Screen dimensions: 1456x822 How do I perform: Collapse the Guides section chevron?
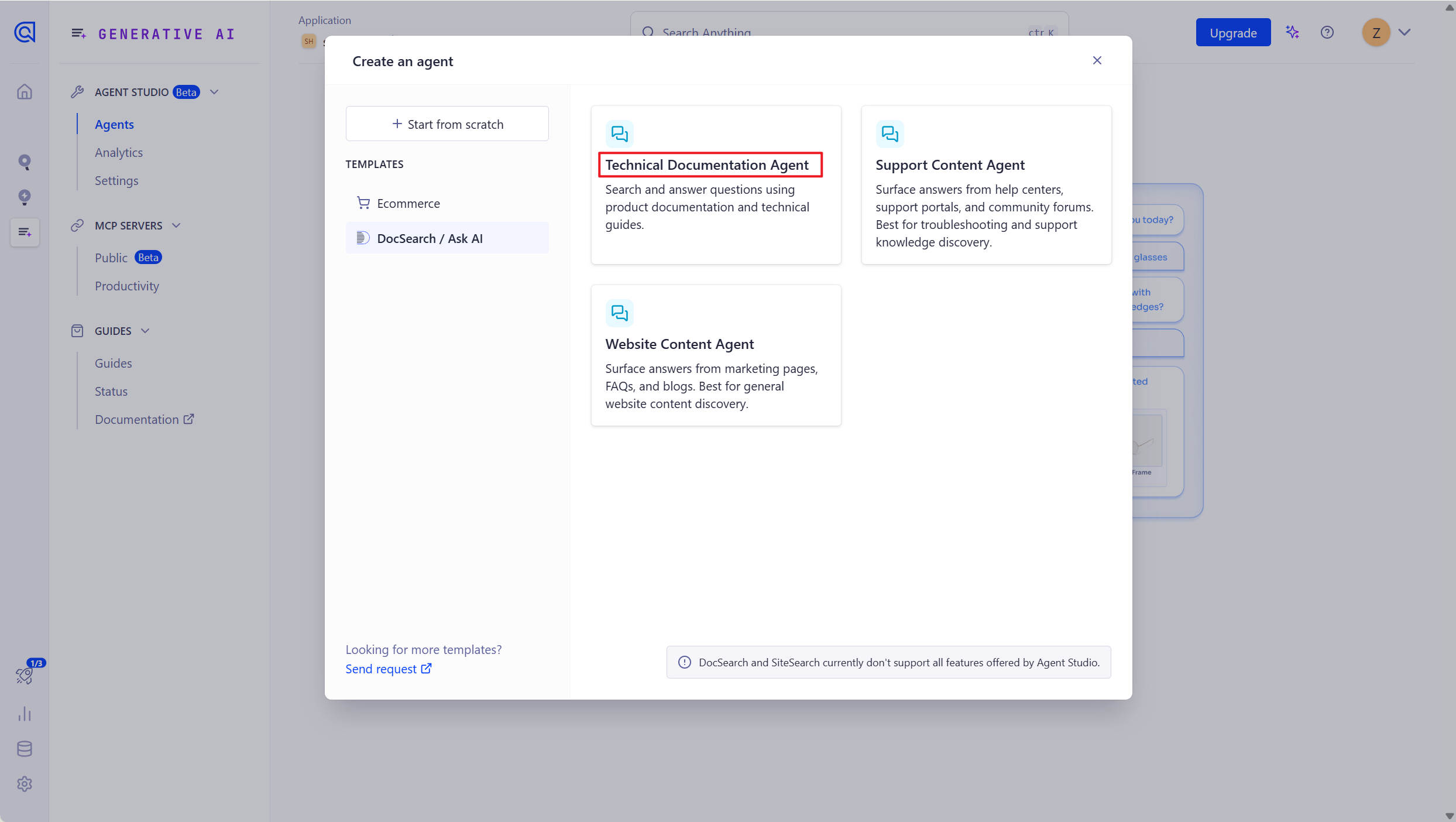click(x=145, y=331)
